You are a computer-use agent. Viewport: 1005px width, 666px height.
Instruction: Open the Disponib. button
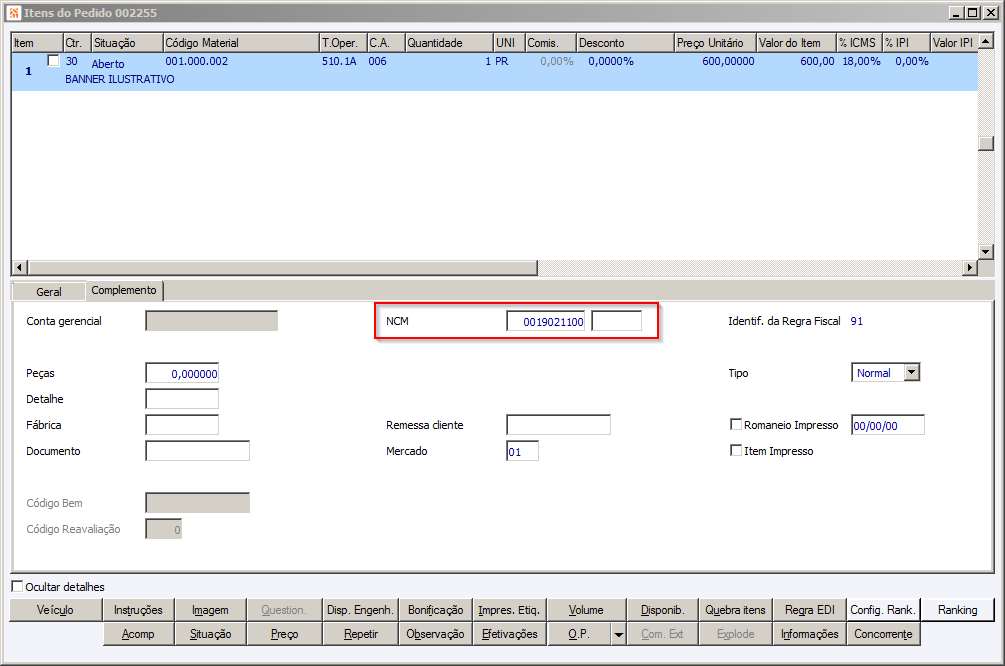[662, 610]
